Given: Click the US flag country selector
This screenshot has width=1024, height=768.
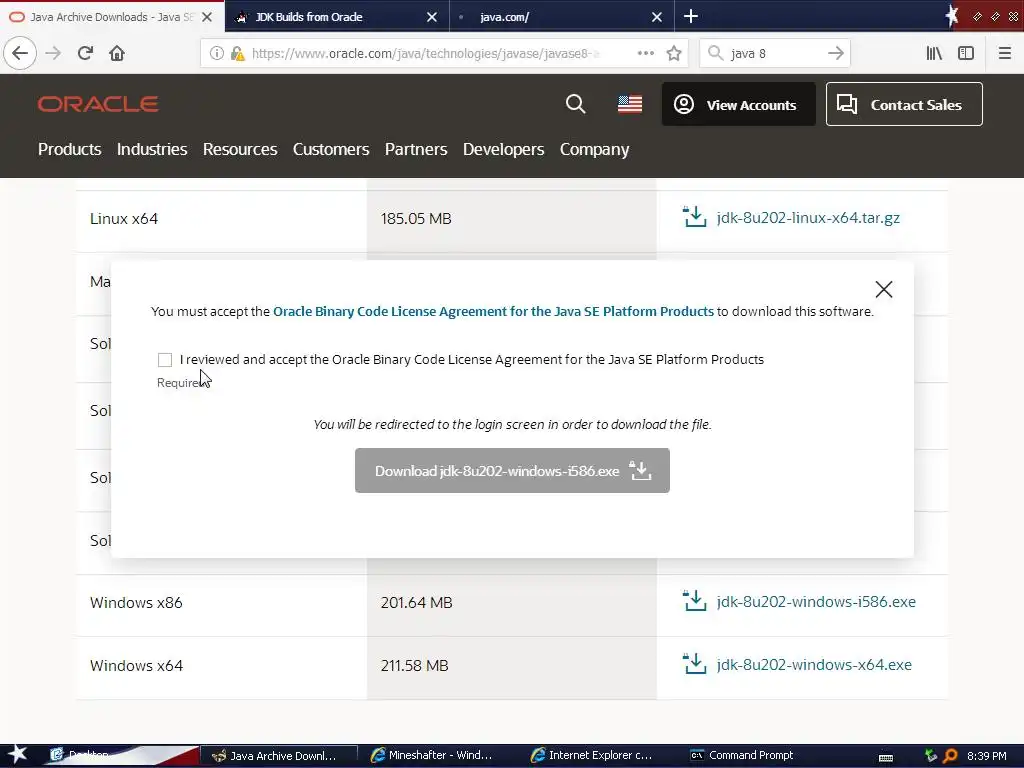Looking at the screenshot, I should pos(630,104).
